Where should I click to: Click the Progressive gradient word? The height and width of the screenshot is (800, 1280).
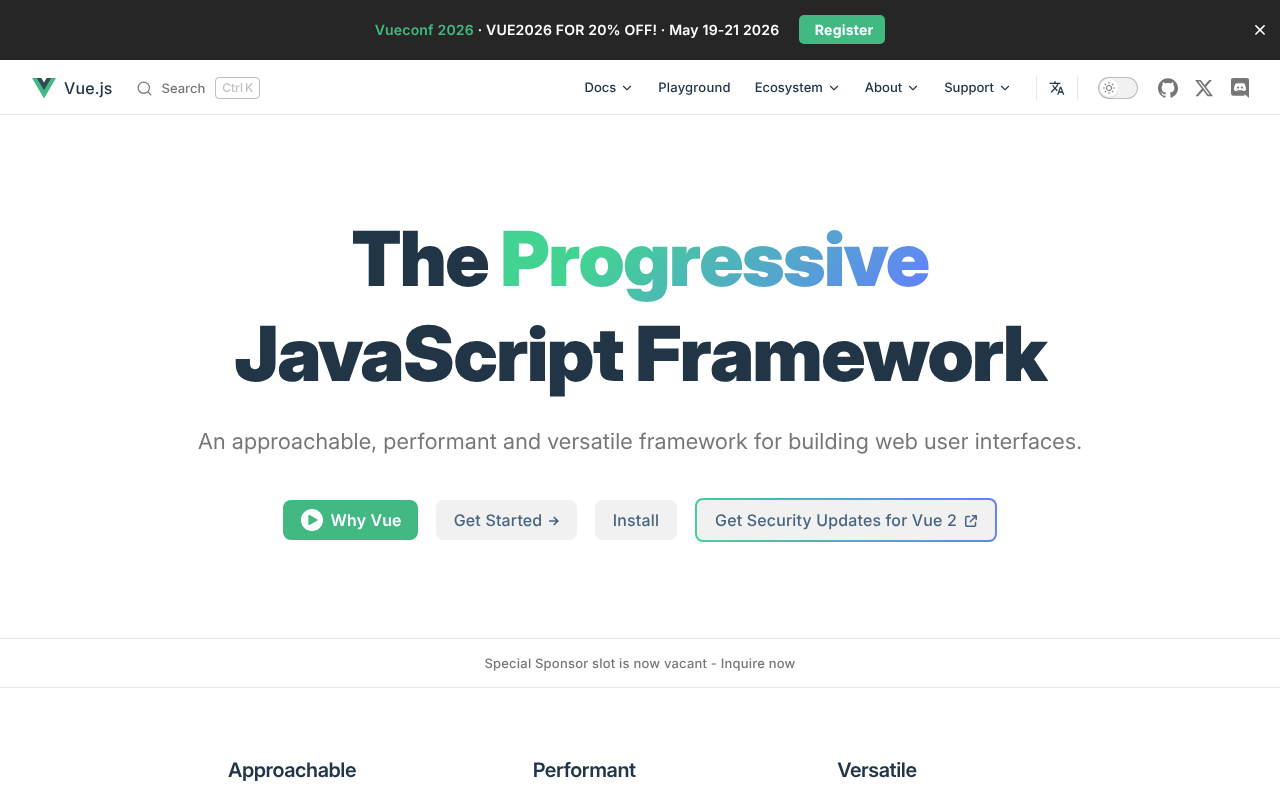point(714,262)
